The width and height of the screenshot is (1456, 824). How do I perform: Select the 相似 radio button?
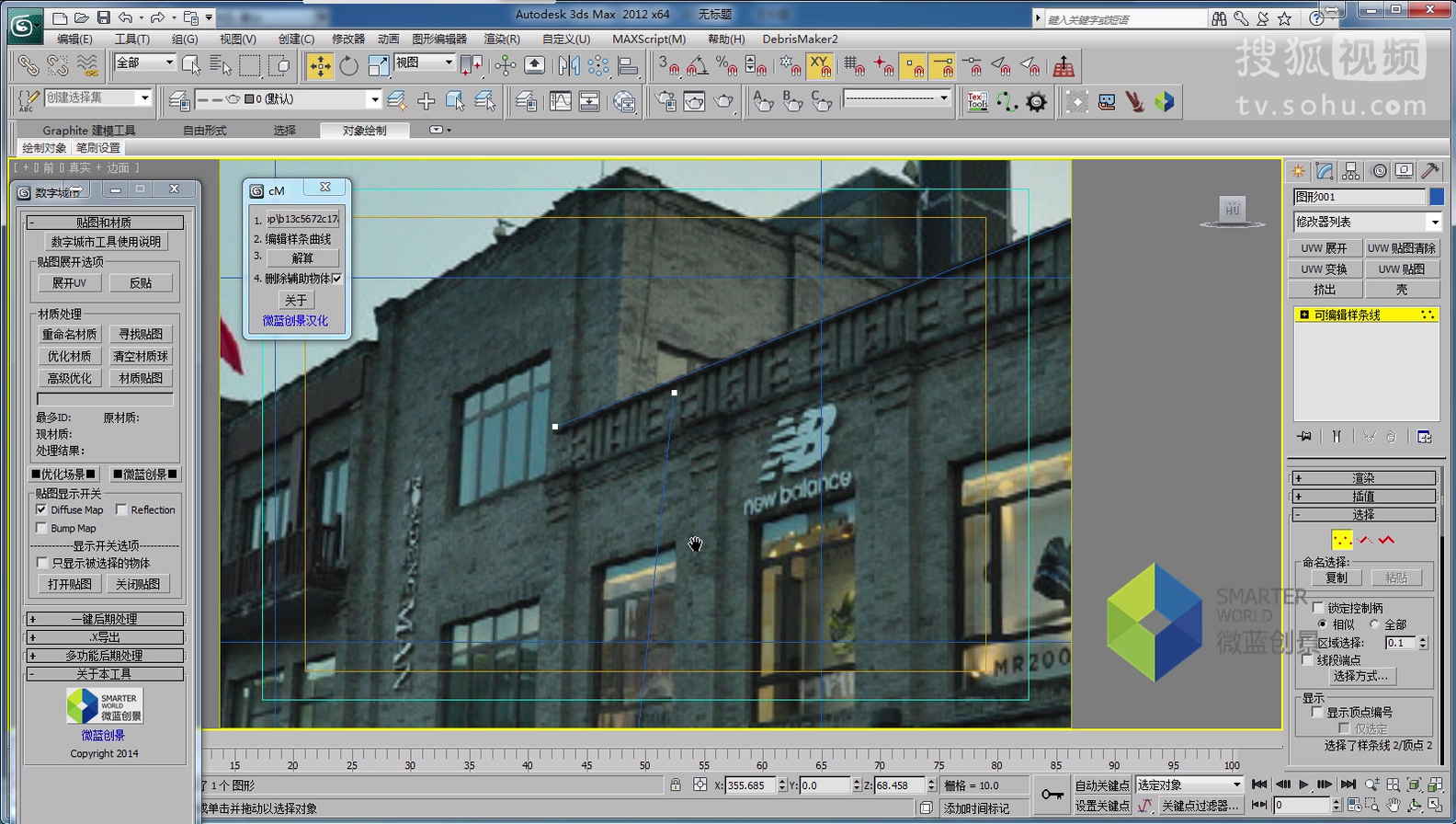tap(1323, 624)
